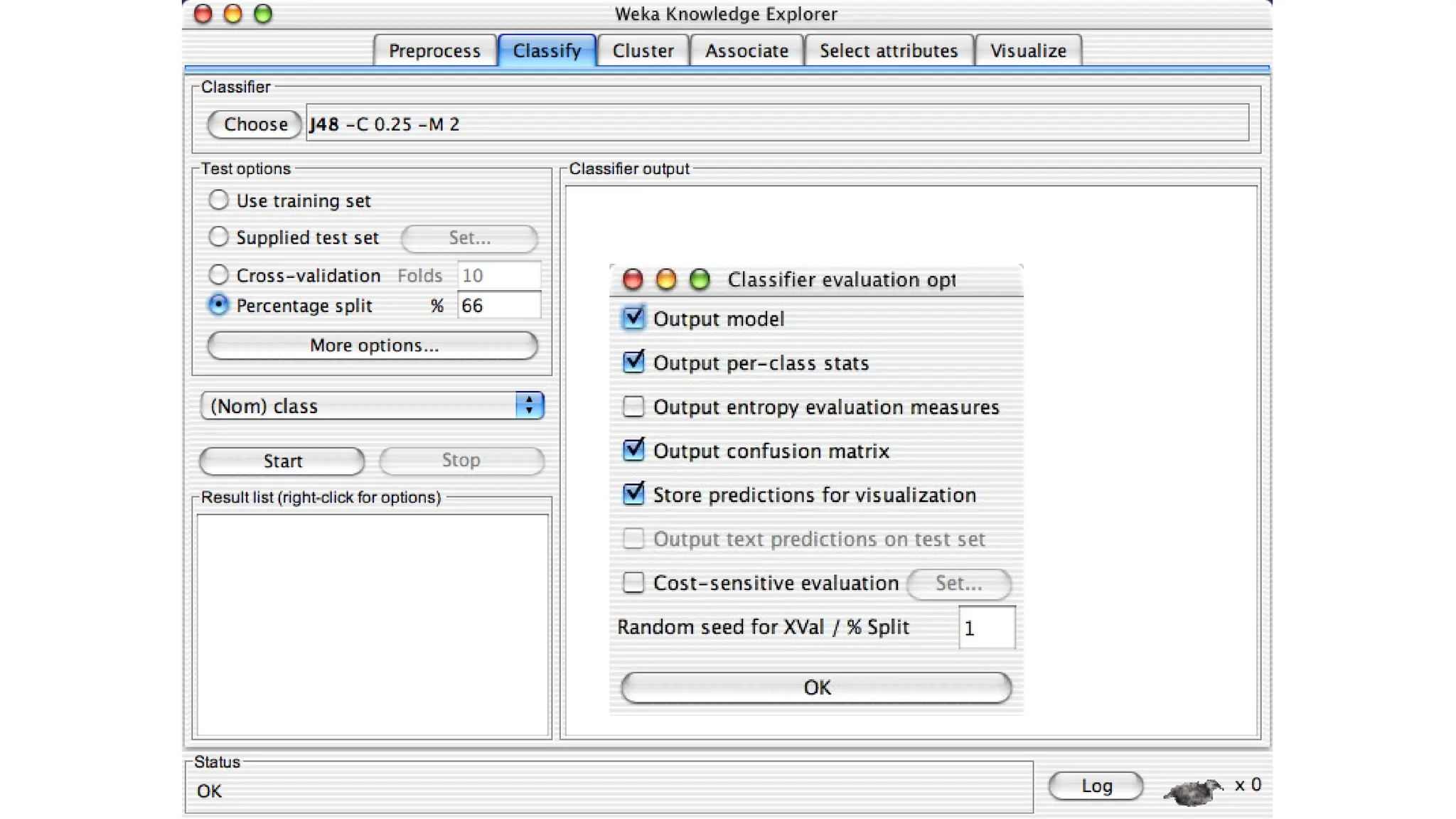Select the Use training set radio button

(x=218, y=200)
